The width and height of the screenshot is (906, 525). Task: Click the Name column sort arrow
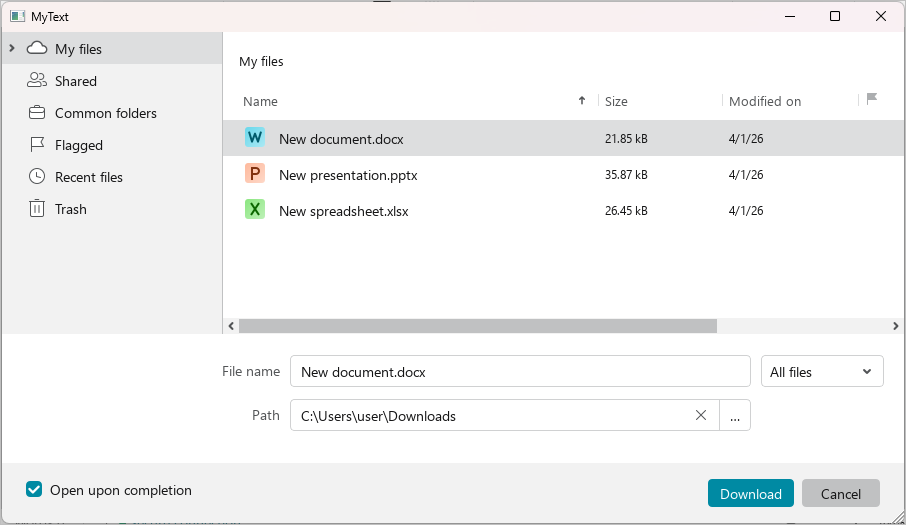[x=582, y=100]
